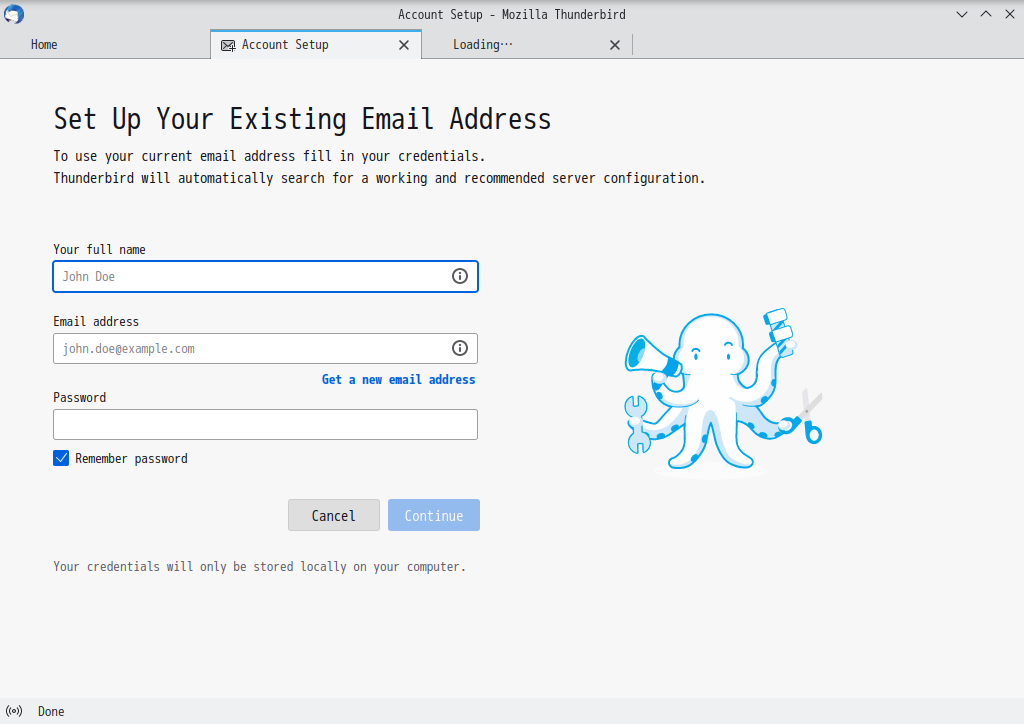This screenshot has height=724, width=1024.
Task: Click the Continue button
Action: click(434, 515)
